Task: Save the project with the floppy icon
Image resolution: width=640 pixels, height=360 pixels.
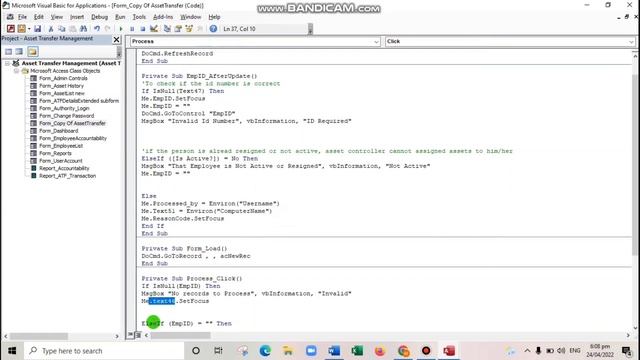Action: pyautogui.click(x=38, y=29)
